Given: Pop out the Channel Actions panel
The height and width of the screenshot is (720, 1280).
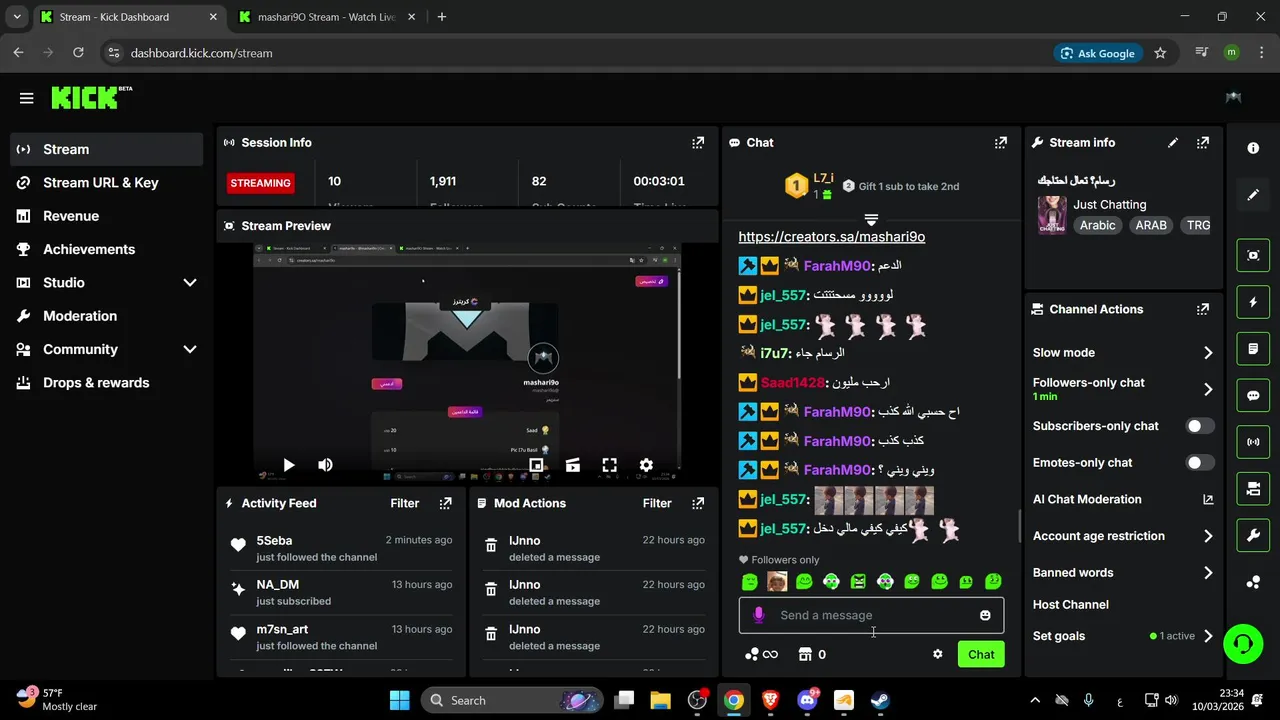Looking at the screenshot, I should pyautogui.click(x=1203, y=310).
